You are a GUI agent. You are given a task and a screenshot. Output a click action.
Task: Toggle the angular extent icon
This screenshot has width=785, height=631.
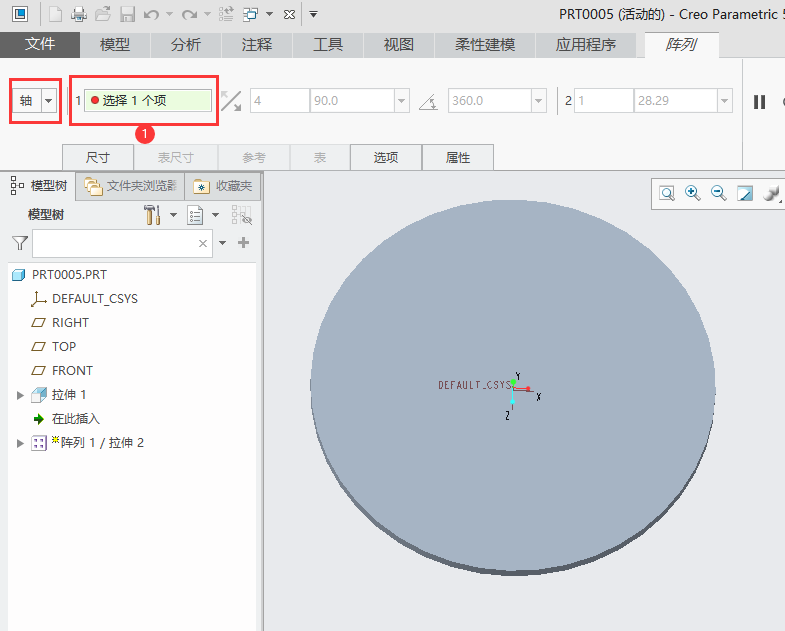click(x=429, y=102)
